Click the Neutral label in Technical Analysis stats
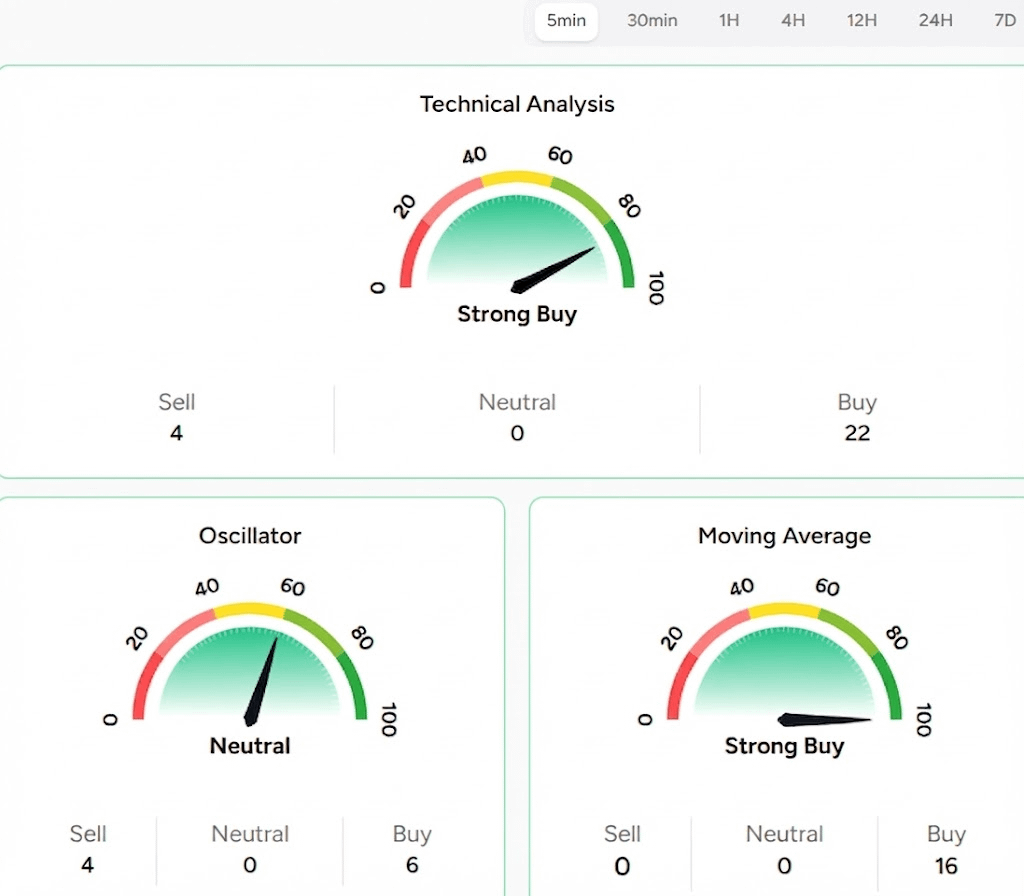The width and height of the screenshot is (1024, 896). tap(517, 402)
